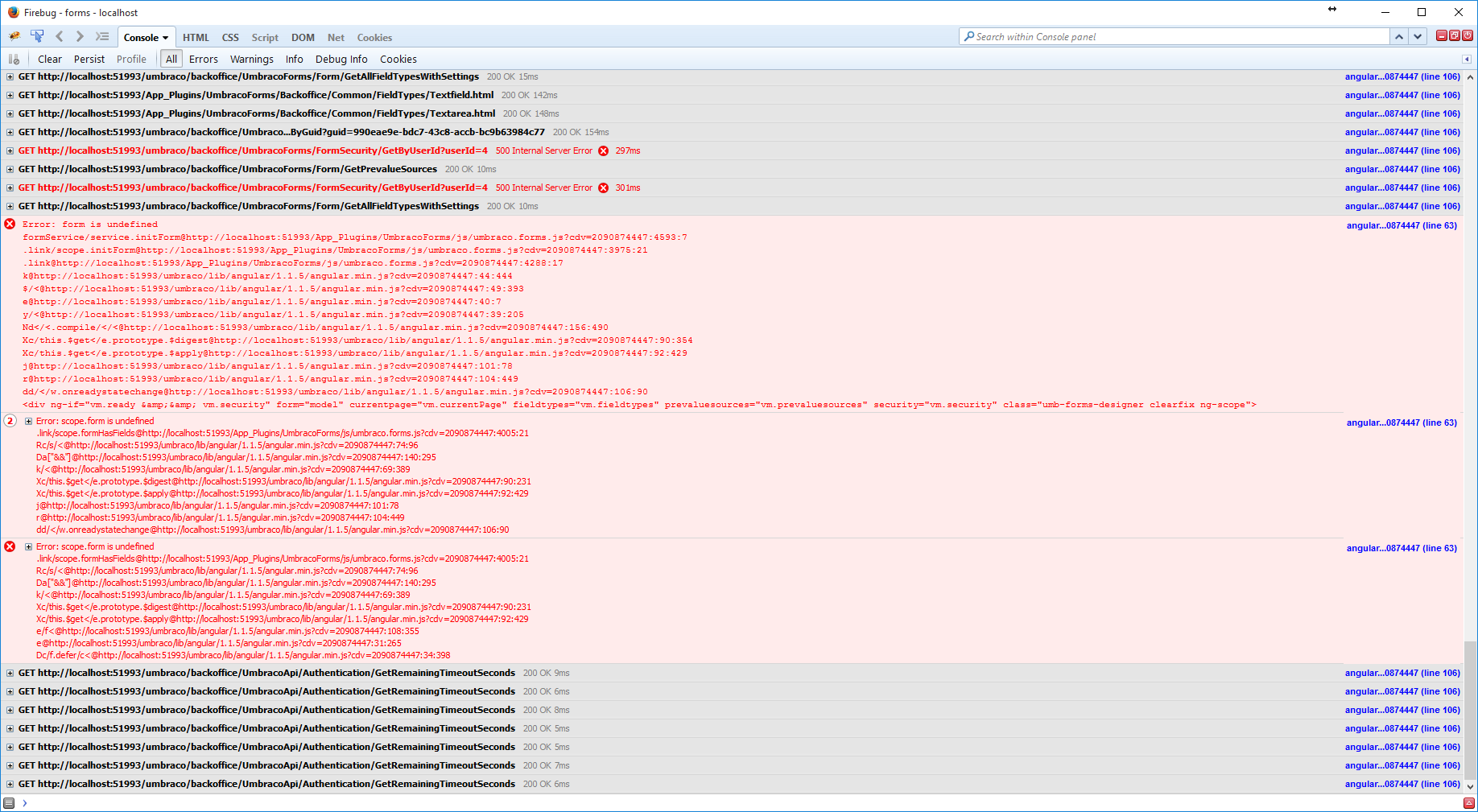Open angular line 63 link of last error
The width and height of the screenshot is (1478, 812).
1402,548
